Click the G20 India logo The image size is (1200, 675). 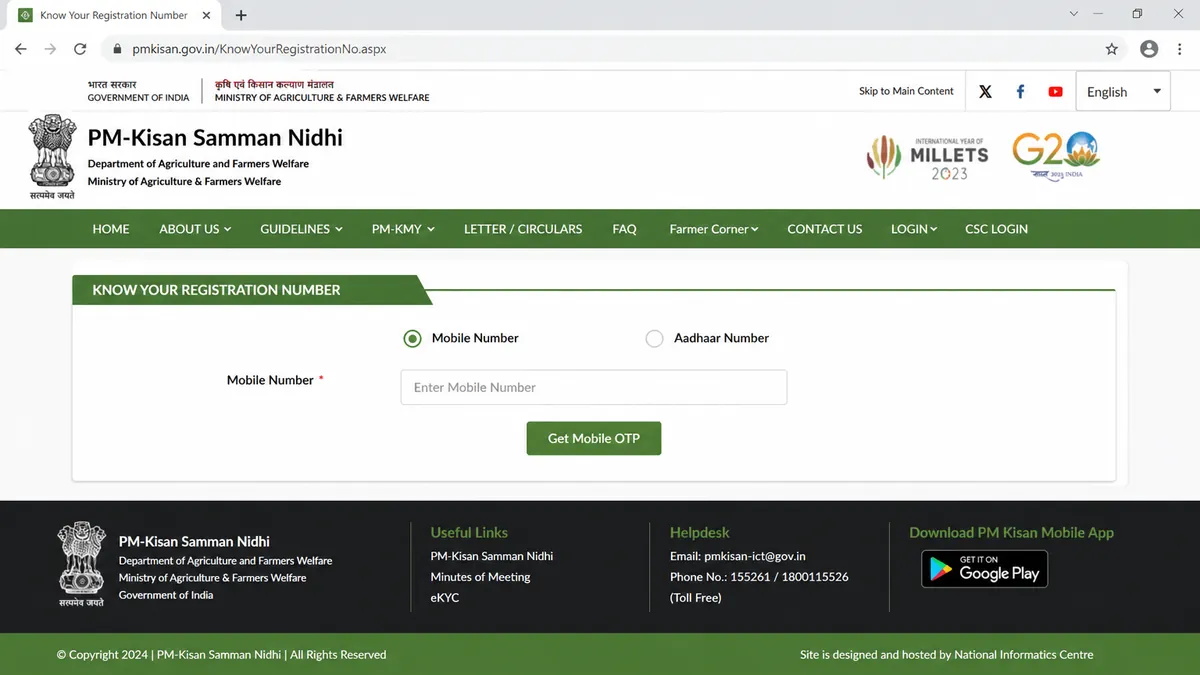(x=1056, y=156)
